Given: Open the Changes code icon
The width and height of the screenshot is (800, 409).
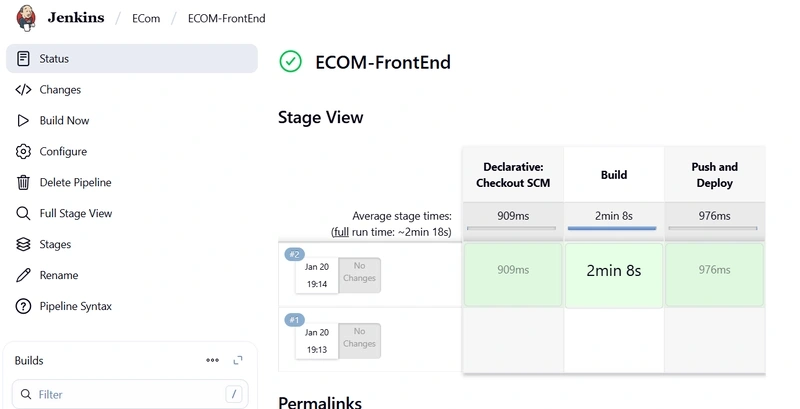Looking at the screenshot, I should pos(23,90).
